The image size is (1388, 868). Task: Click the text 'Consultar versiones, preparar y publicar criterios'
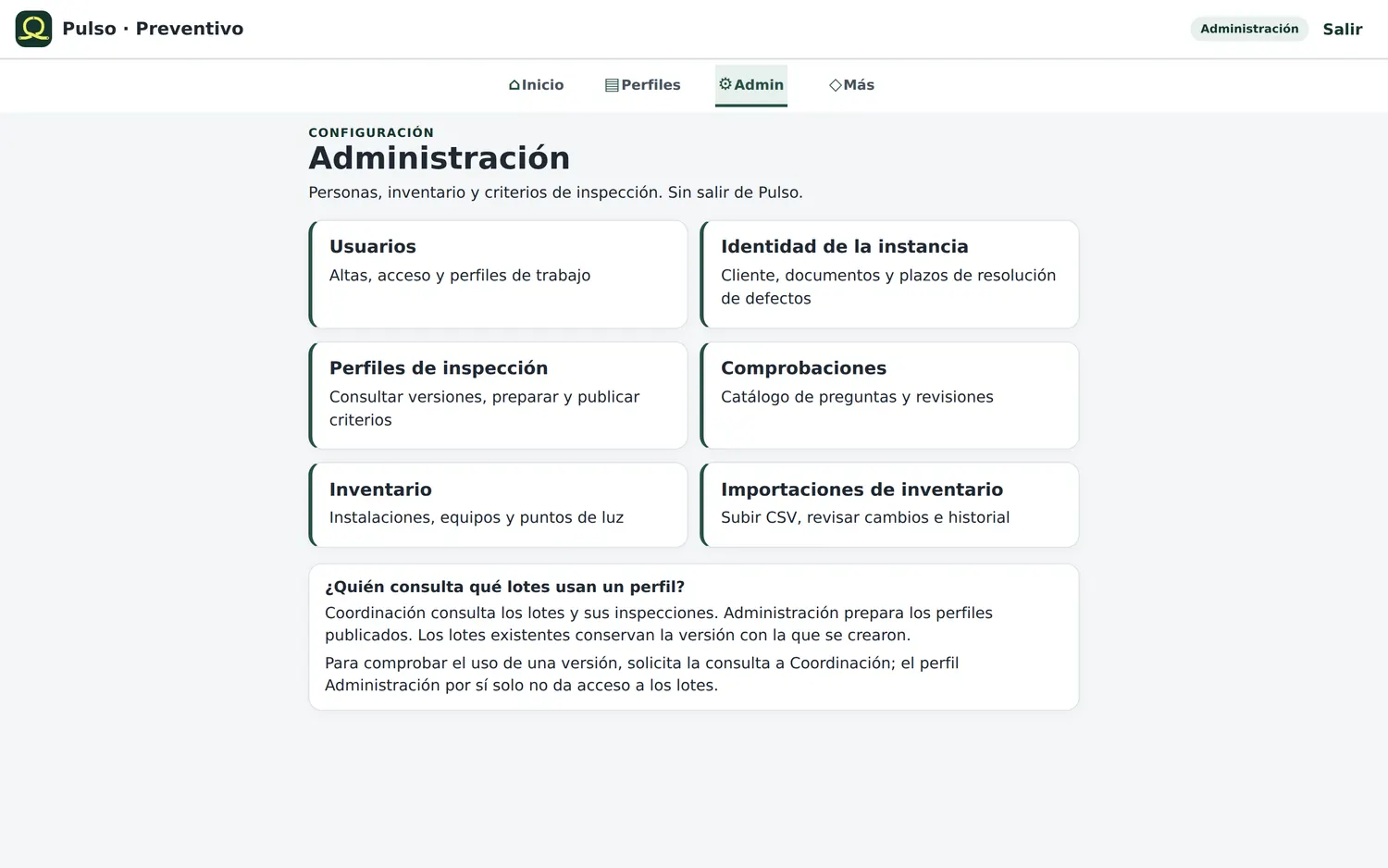click(485, 408)
